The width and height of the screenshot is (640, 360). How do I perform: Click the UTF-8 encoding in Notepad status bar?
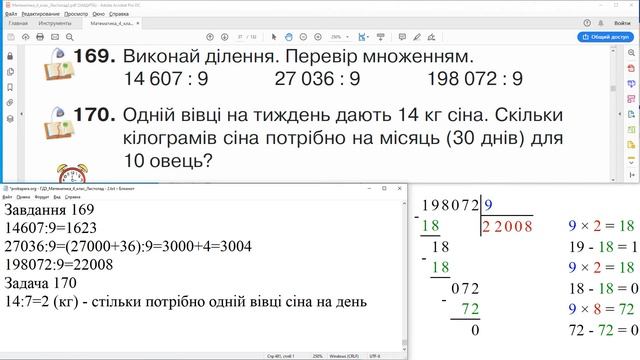[x=375, y=356]
